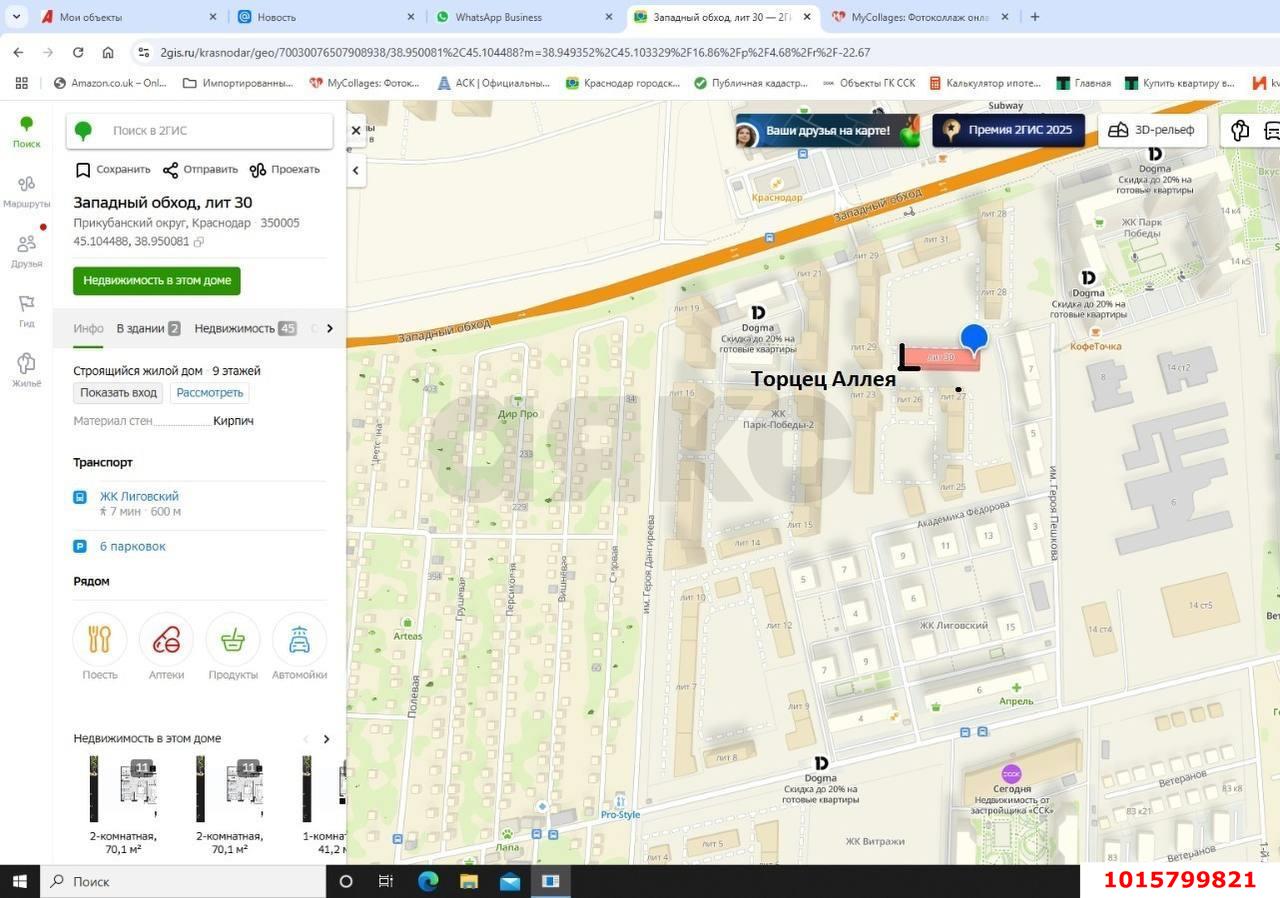
Task: Open Маршруты in the left sidebar
Action: coord(26,190)
